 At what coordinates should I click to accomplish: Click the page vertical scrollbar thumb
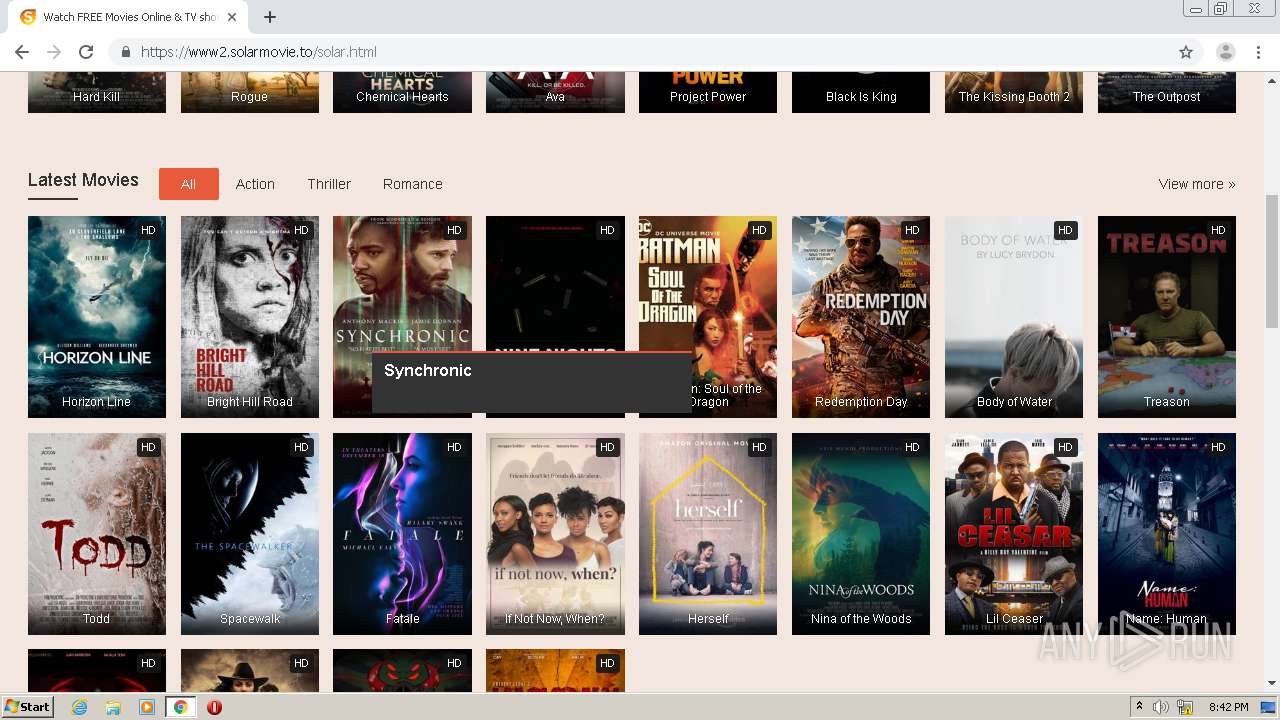tap(1272, 260)
